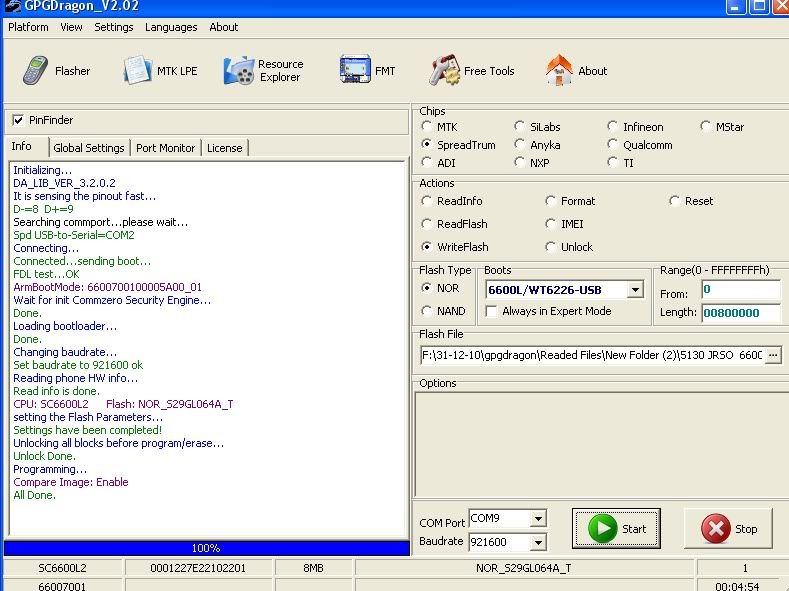Viewport: 789px width, 591px height.
Task: Toggle the PinFinder checkbox
Action: click(18, 120)
